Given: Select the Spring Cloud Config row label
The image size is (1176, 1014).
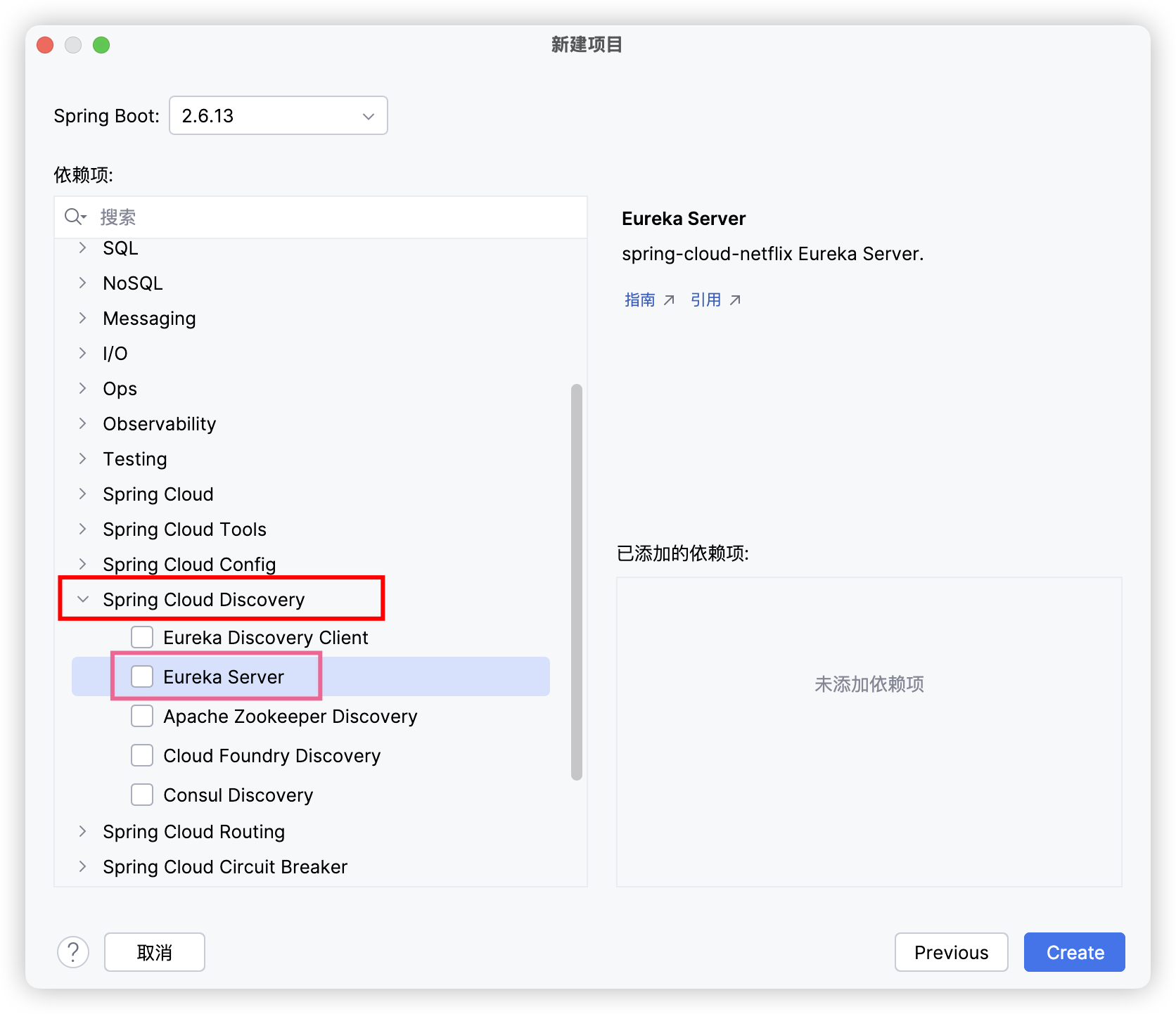Looking at the screenshot, I should pyautogui.click(x=189, y=564).
